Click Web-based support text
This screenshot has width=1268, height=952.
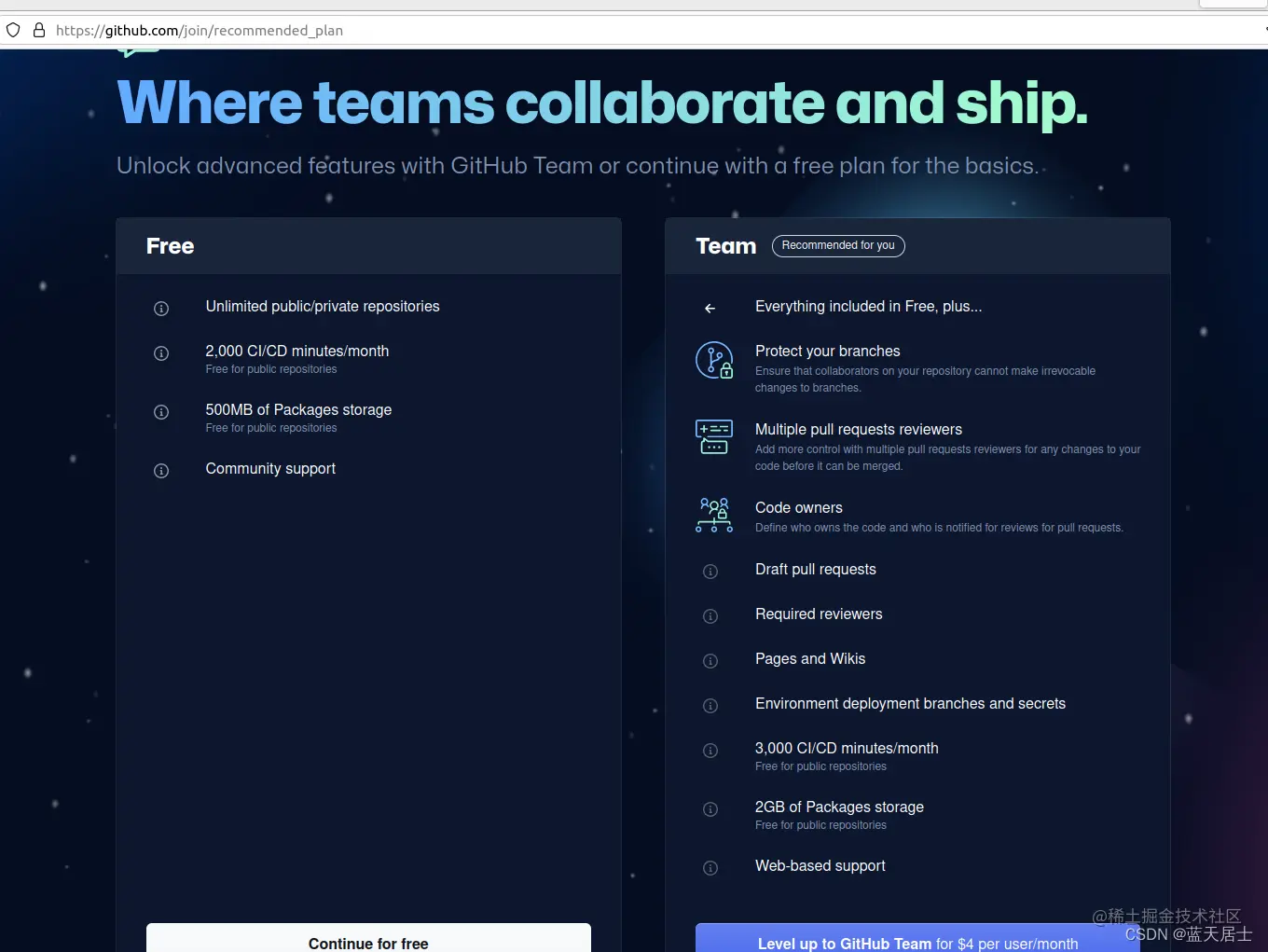820,866
